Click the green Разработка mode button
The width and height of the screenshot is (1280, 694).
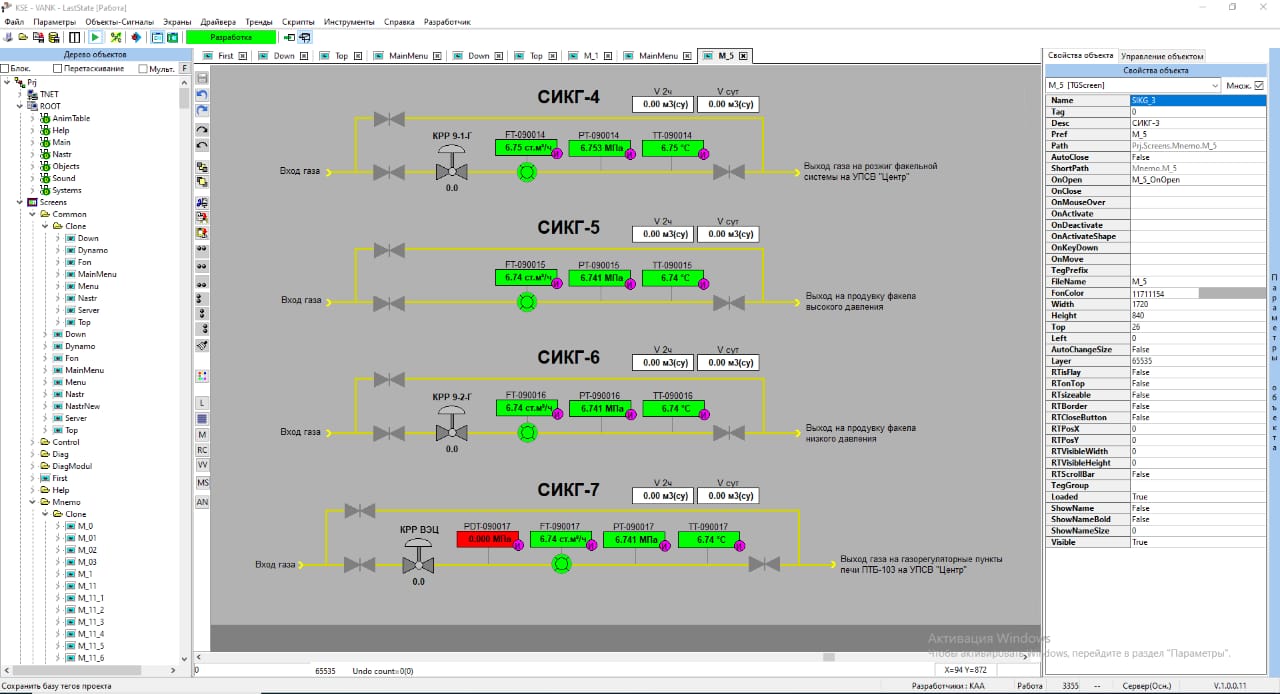click(230, 37)
